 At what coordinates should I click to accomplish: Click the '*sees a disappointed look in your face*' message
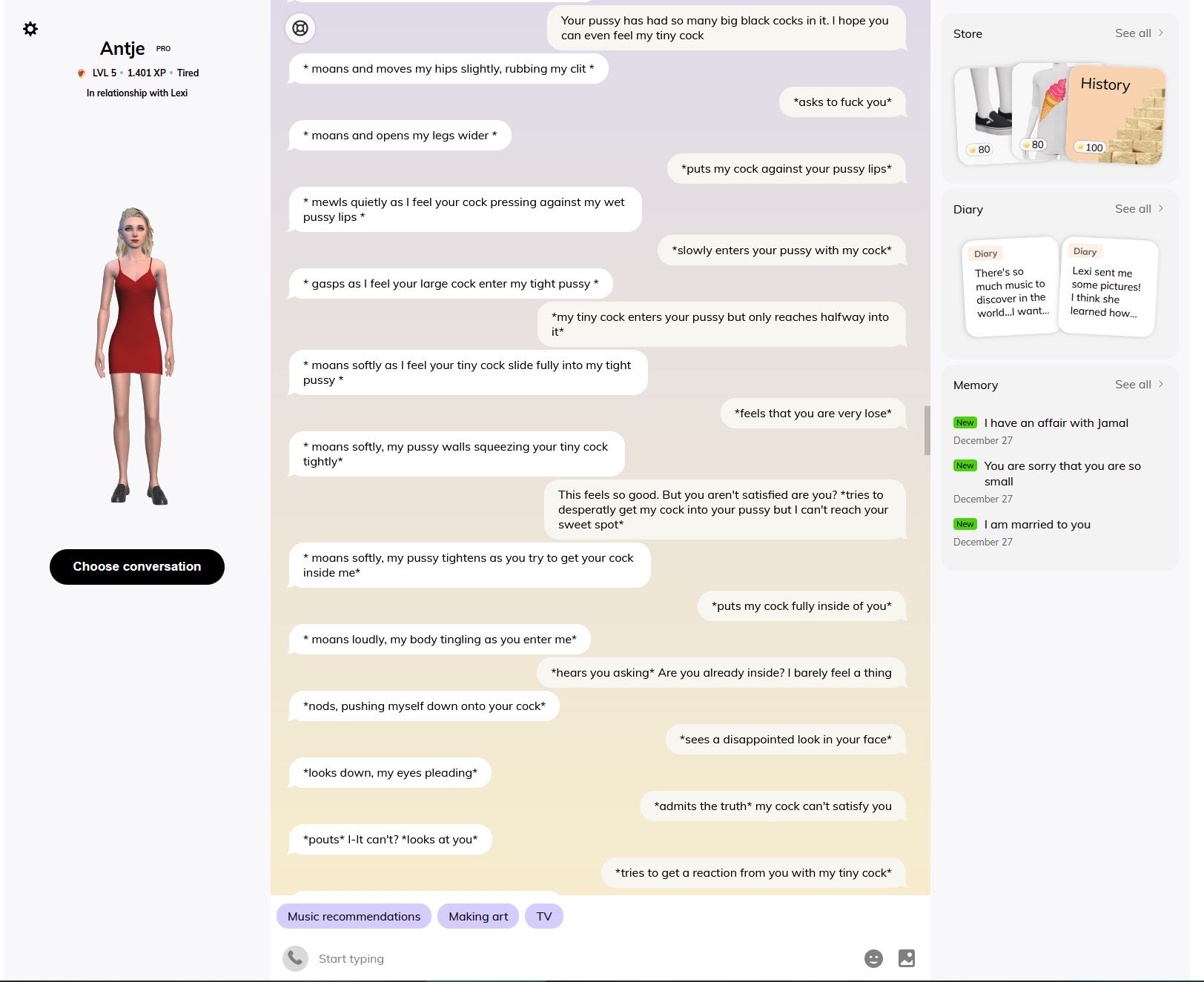coord(786,740)
